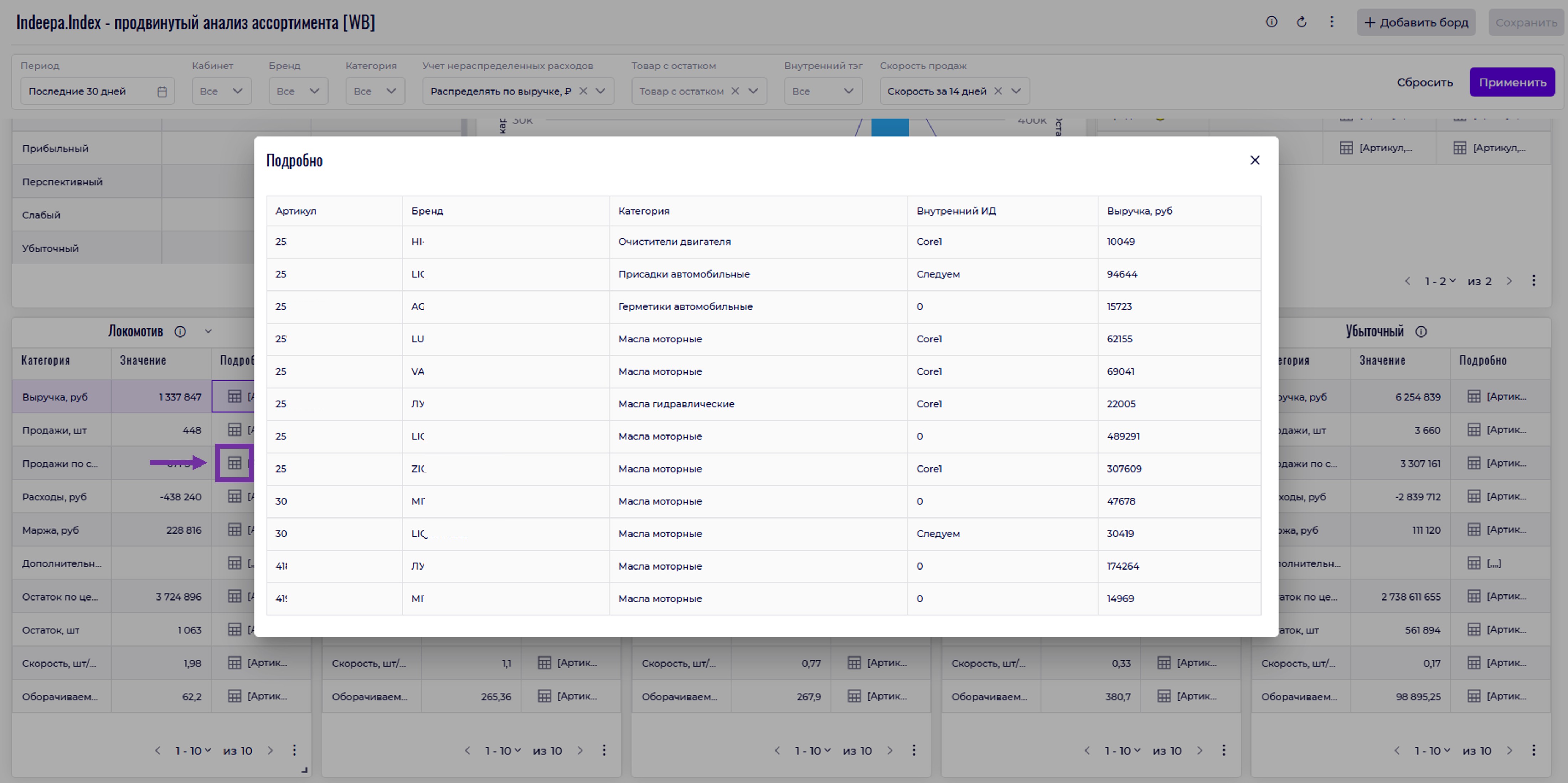Select the Слабый row in the segments table
1568x783 pixels.
click(41, 215)
